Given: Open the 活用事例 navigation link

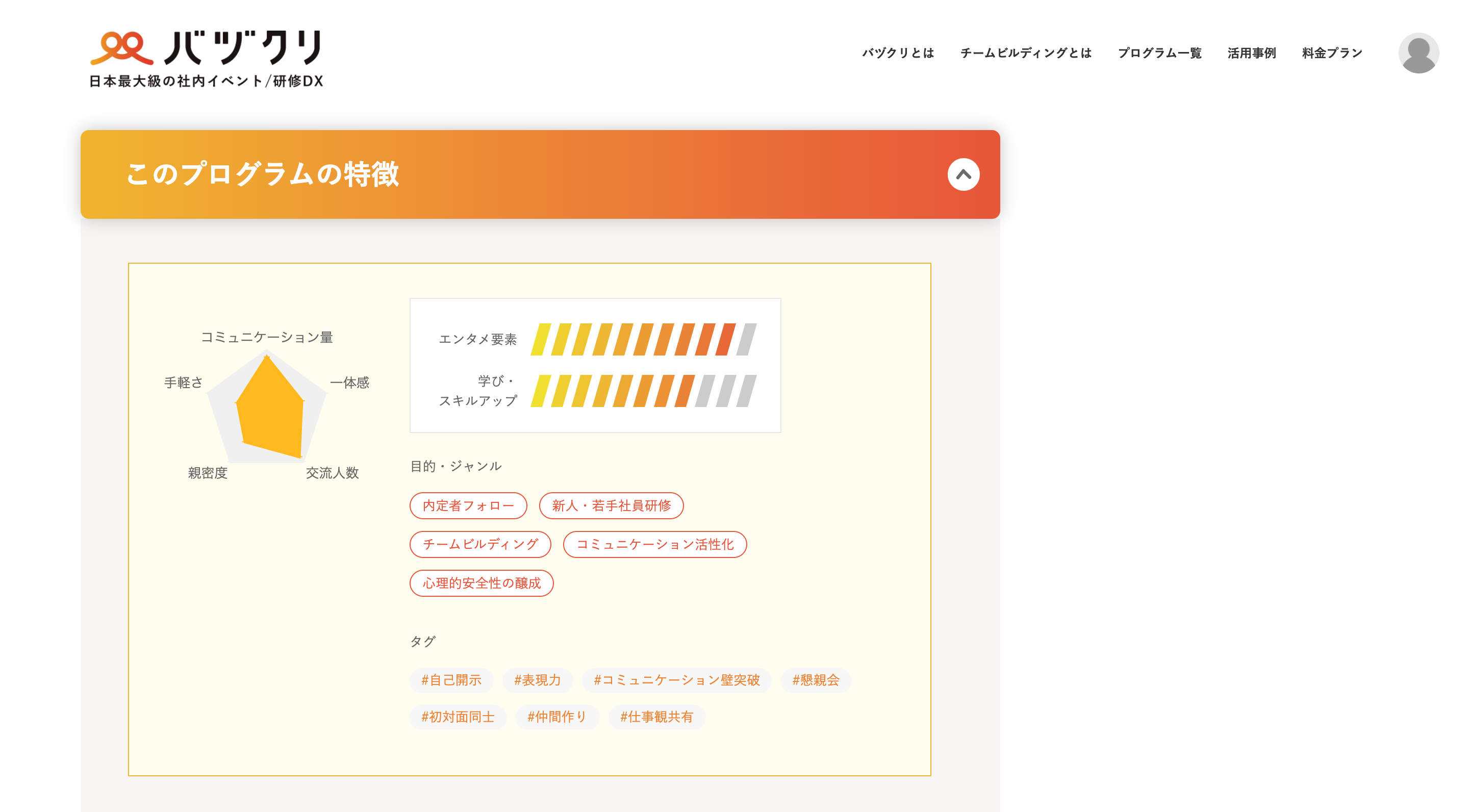Looking at the screenshot, I should pyautogui.click(x=1251, y=53).
